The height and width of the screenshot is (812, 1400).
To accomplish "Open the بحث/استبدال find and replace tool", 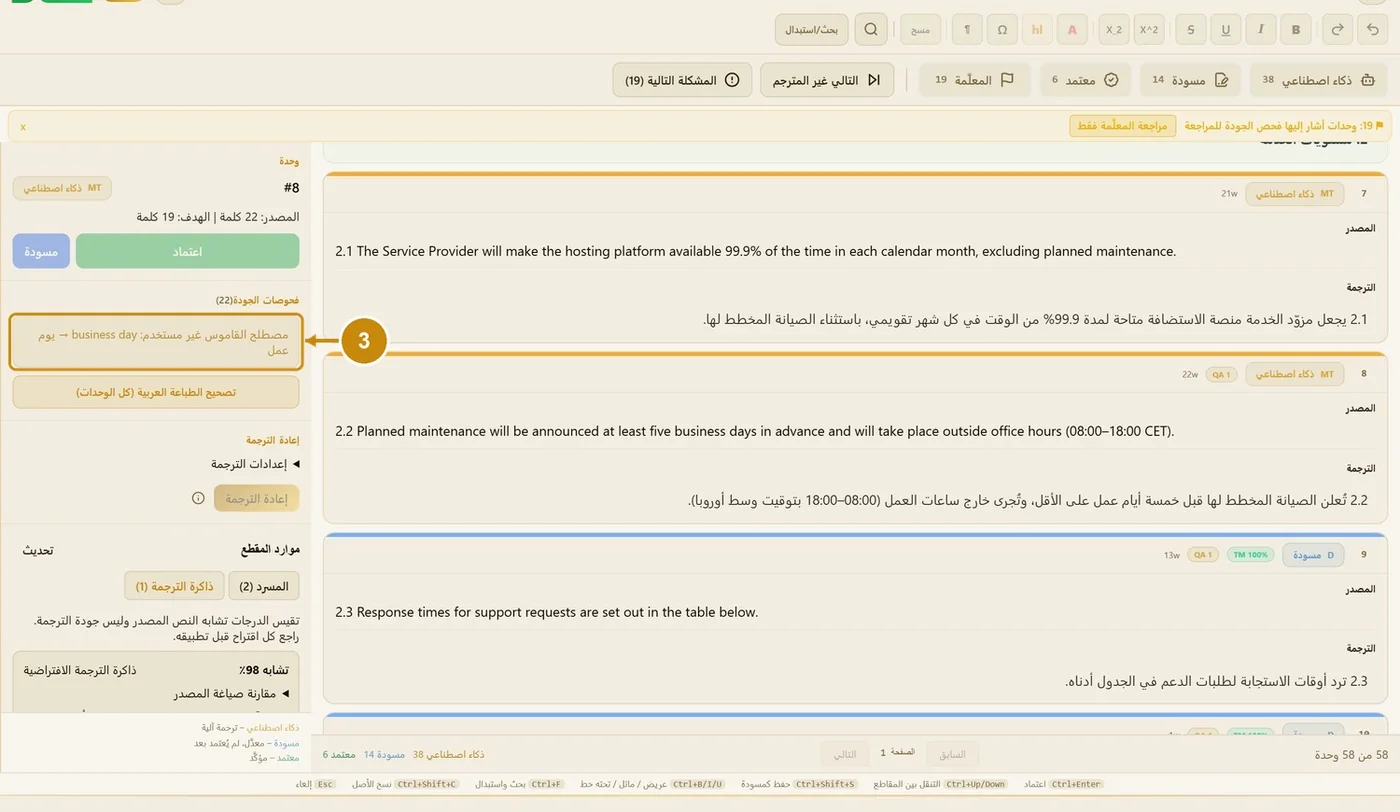I will (812, 30).
